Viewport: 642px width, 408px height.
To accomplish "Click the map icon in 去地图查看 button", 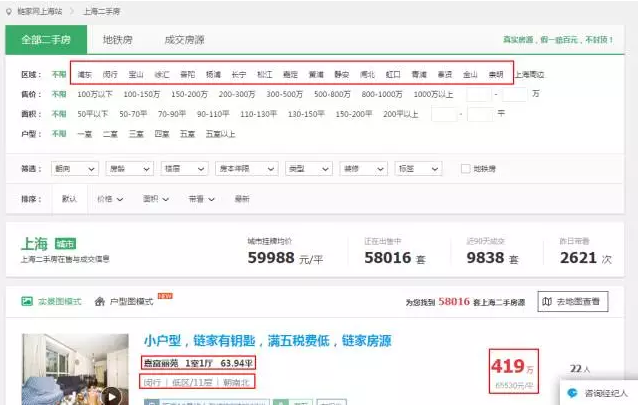I will coord(547,301).
